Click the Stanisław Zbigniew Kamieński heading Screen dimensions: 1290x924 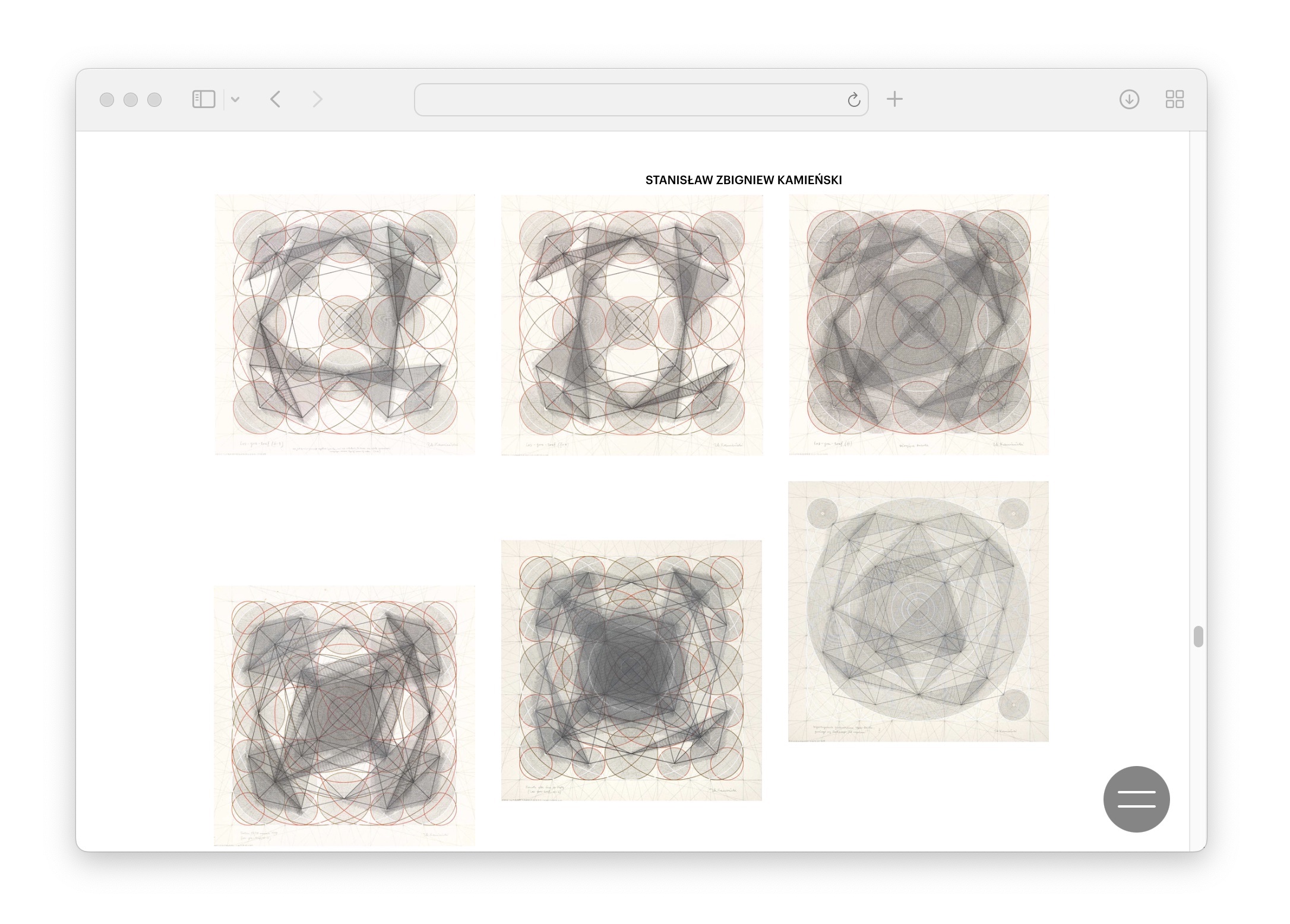point(743,180)
